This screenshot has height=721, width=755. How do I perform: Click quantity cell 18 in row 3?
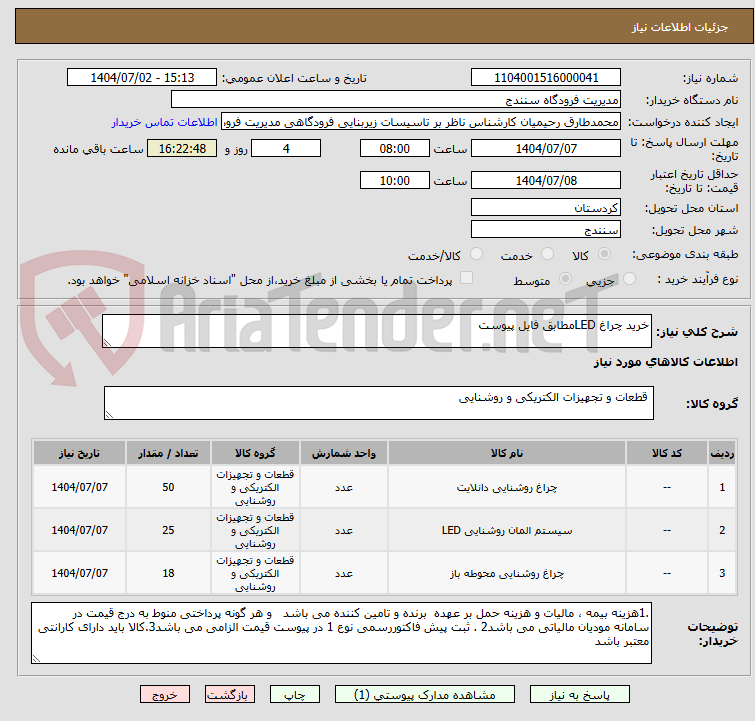coord(168,573)
